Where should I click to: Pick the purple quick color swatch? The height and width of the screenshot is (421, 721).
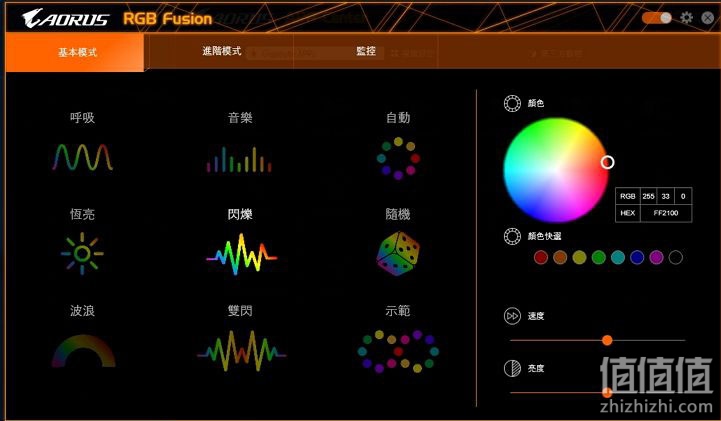pyautogui.click(x=656, y=257)
